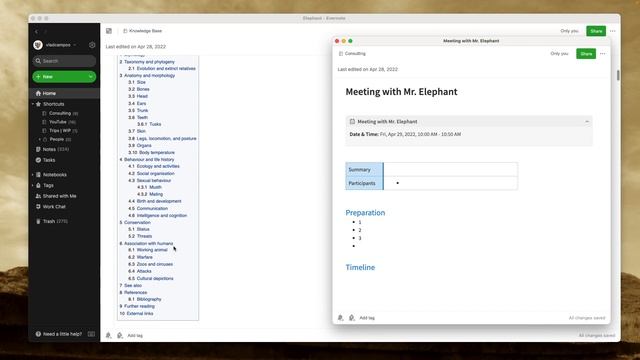Screen dimensions: 640x360
Task: Focus the sidebar Search field
Action: point(64,61)
